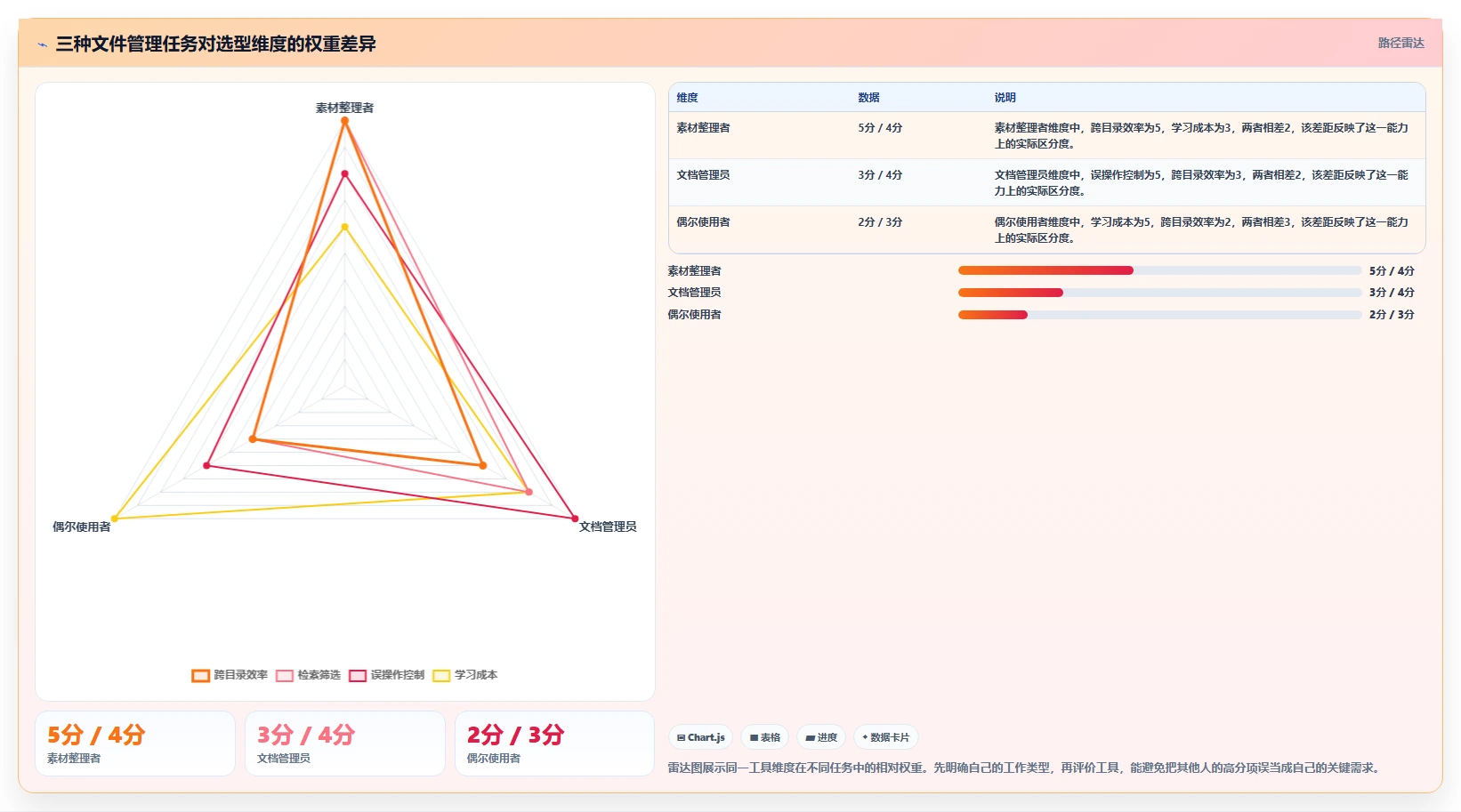This screenshot has width=1461, height=812.
Task: Click the table value 3分 / 4分
Action: click(x=880, y=175)
